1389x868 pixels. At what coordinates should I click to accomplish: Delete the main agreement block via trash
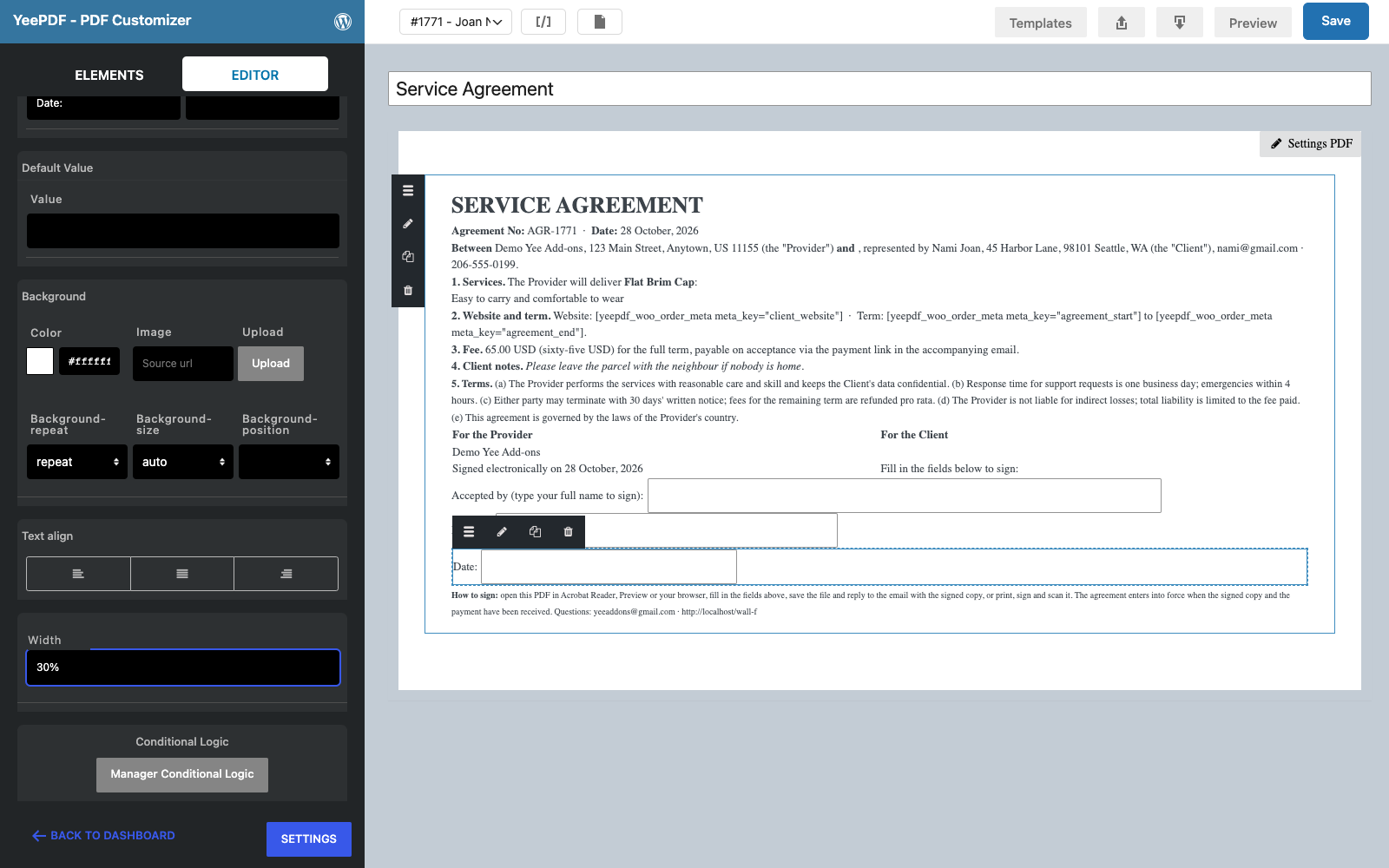[408, 290]
